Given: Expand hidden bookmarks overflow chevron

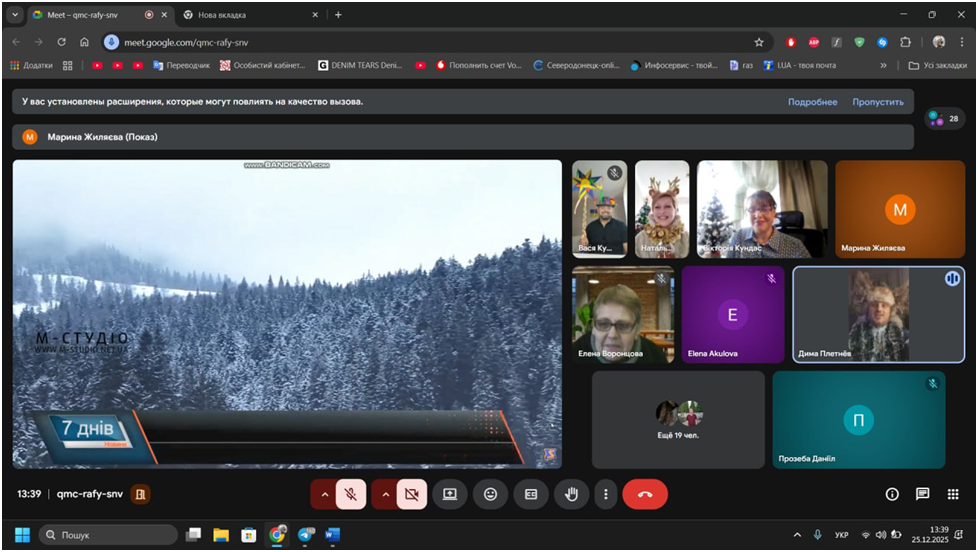Looking at the screenshot, I should [x=883, y=65].
